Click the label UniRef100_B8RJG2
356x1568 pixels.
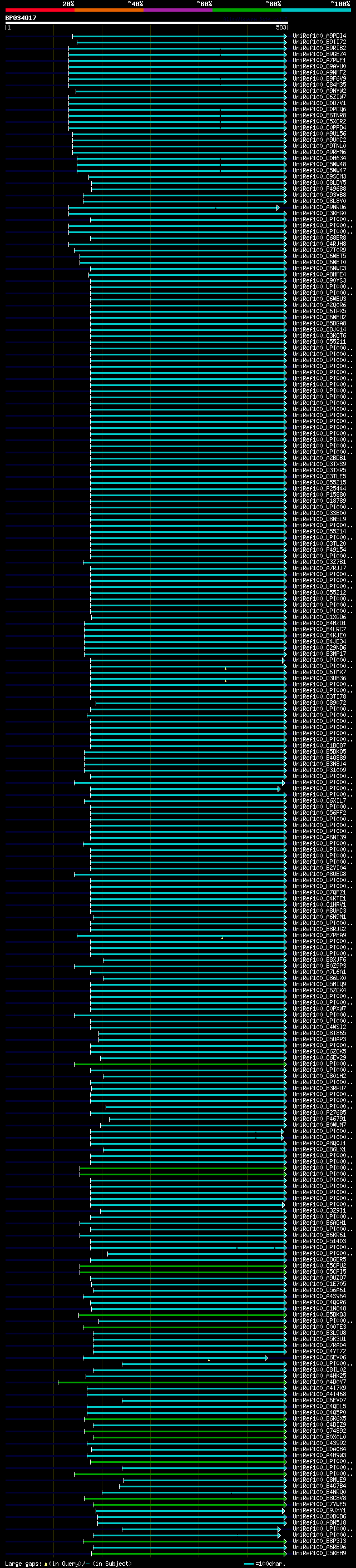[x=319, y=929]
